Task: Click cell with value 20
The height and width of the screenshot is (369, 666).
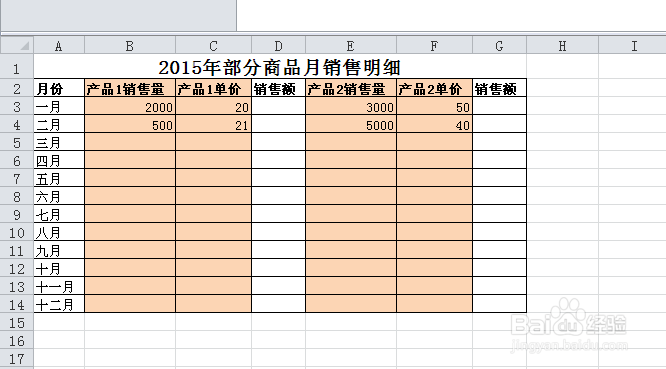Action: click(214, 106)
